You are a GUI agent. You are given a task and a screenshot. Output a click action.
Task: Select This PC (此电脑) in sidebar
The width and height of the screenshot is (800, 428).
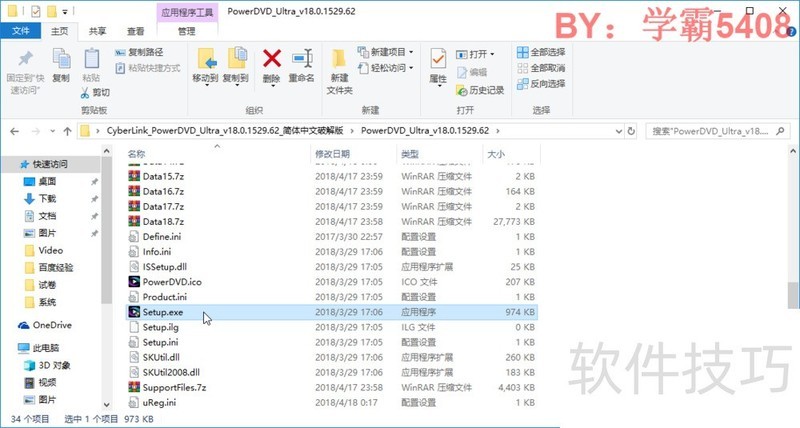pyautogui.click(x=46, y=348)
